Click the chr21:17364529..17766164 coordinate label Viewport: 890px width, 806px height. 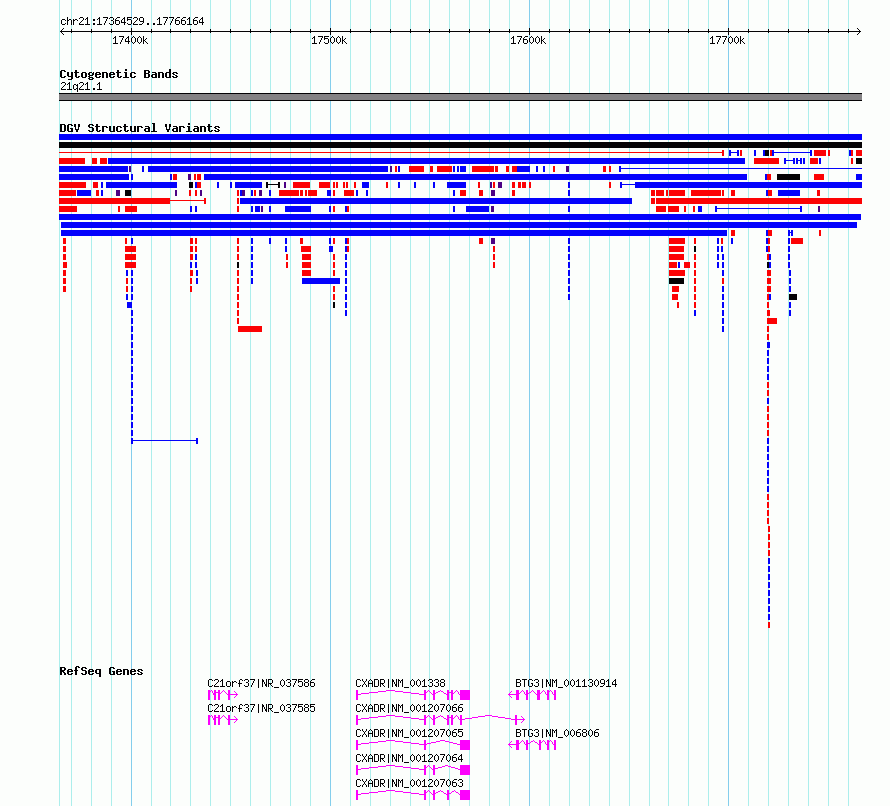pyautogui.click(x=132, y=21)
